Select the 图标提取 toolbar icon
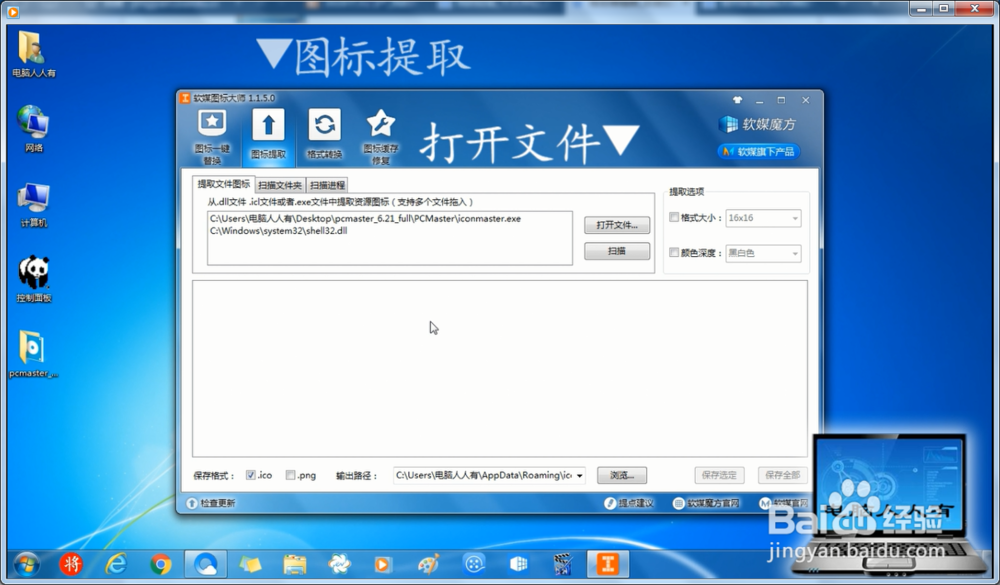This screenshot has width=1000, height=585. [x=268, y=134]
